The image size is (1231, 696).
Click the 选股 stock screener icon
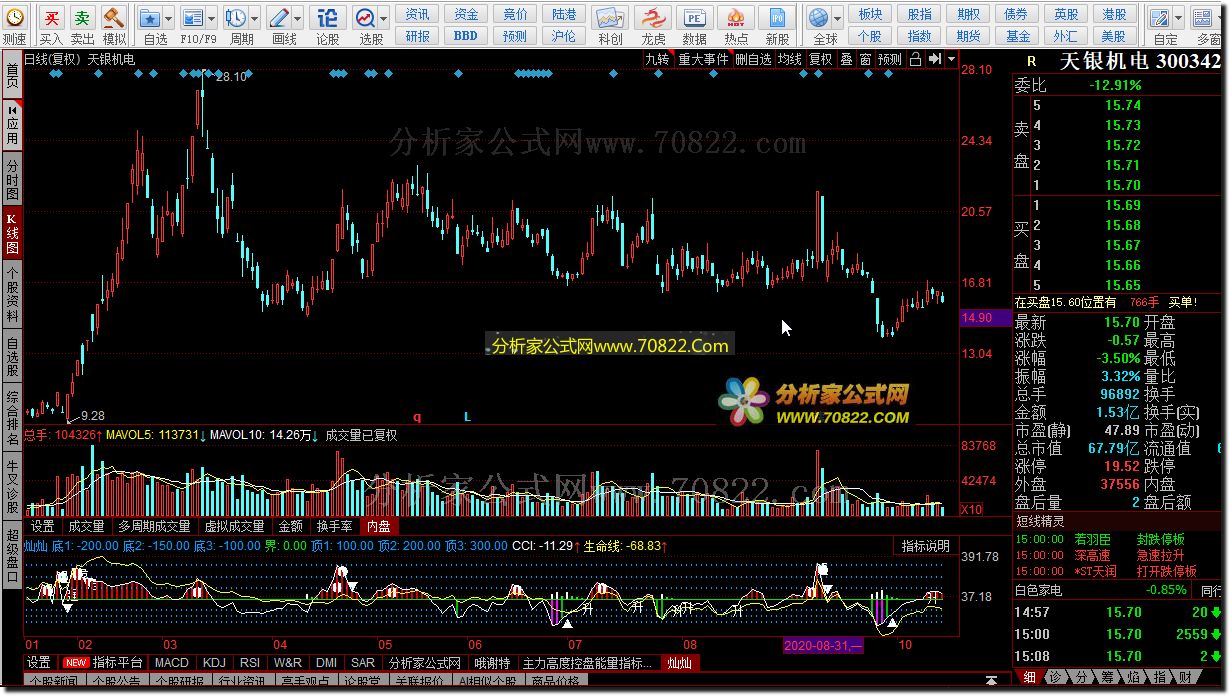click(365, 18)
